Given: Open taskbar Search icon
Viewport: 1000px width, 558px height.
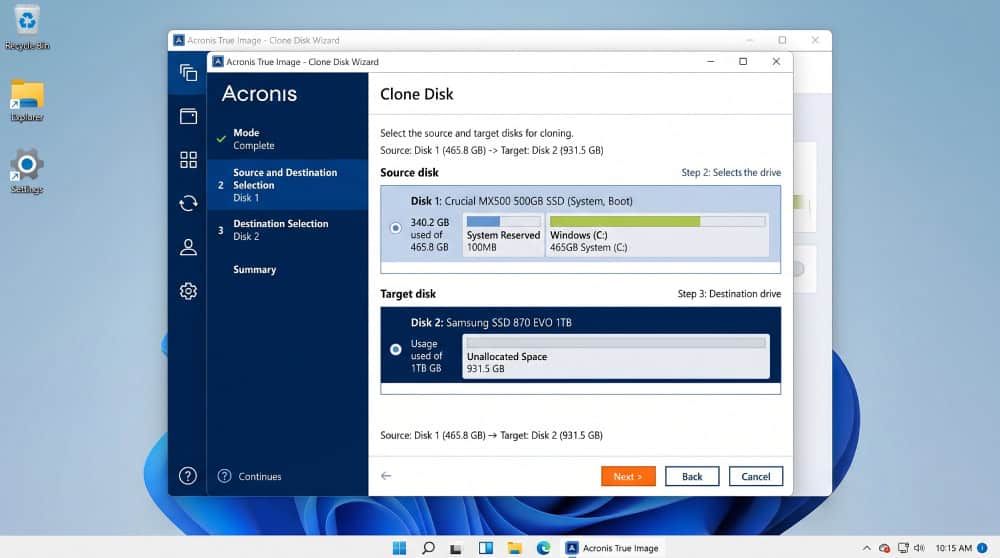Looking at the screenshot, I should pos(429,548).
